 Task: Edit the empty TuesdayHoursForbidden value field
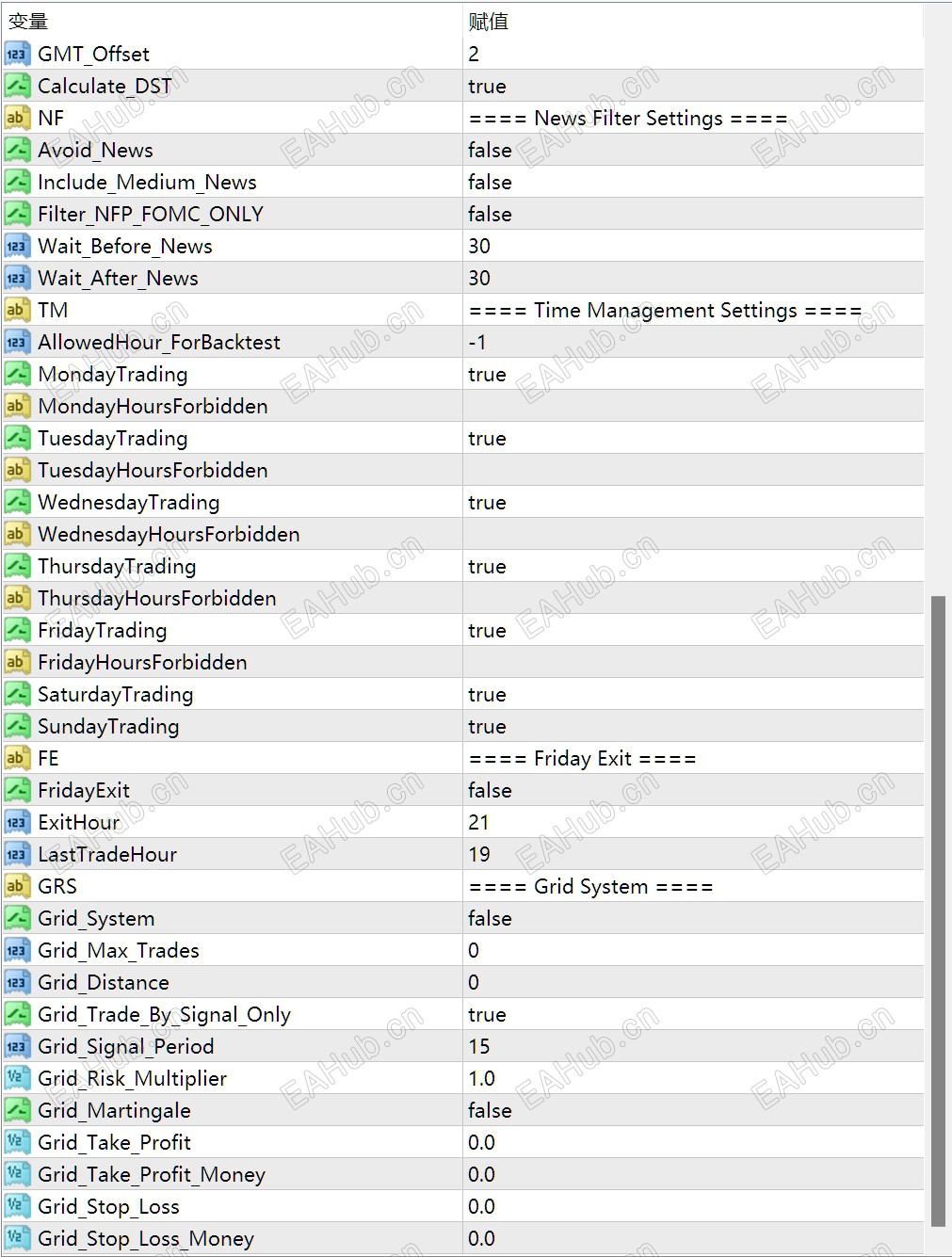[x=693, y=470]
